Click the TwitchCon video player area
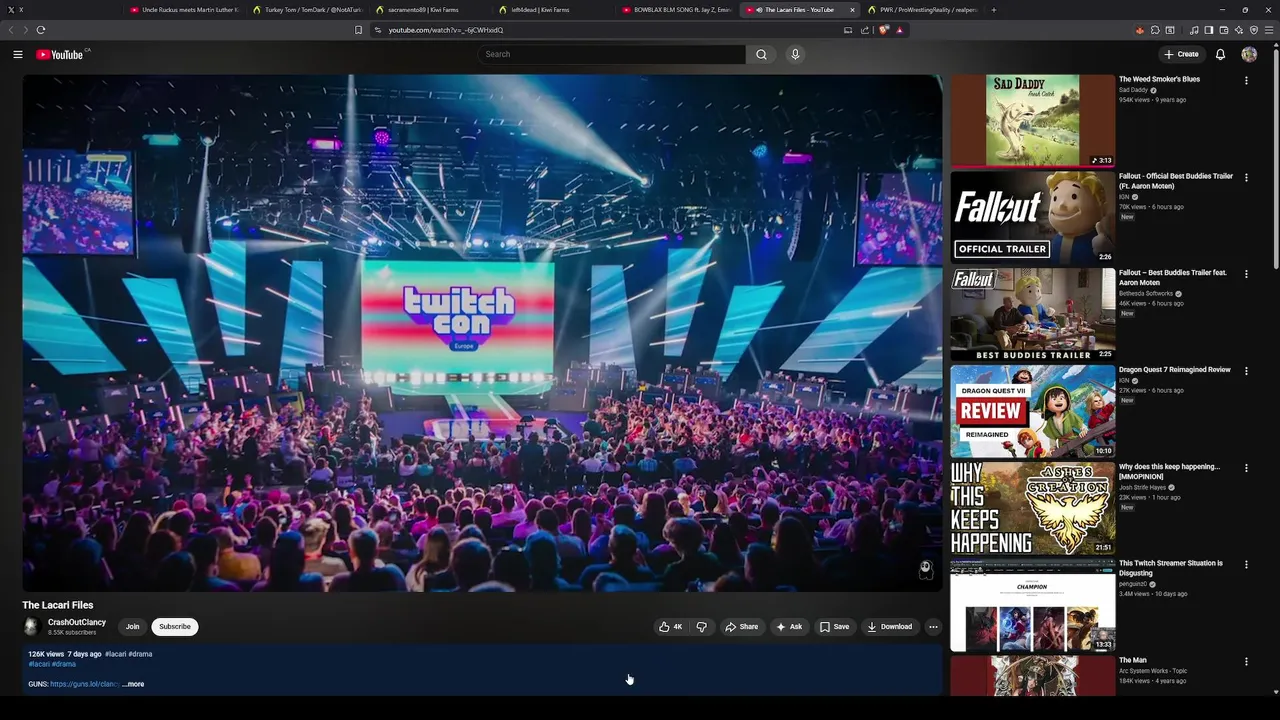 click(x=482, y=333)
